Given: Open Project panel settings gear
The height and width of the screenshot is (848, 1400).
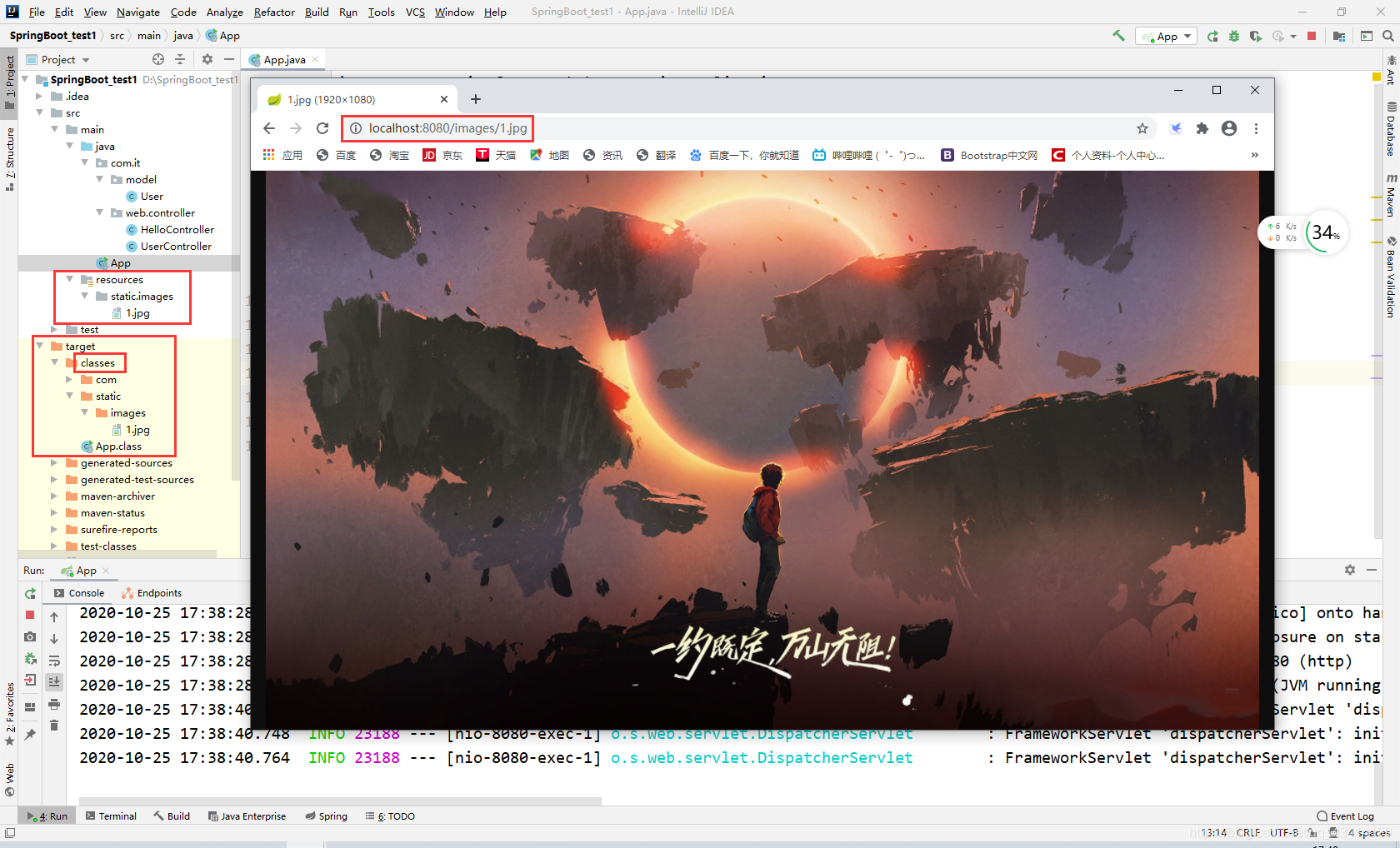Looking at the screenshot, I should point(207,59).
